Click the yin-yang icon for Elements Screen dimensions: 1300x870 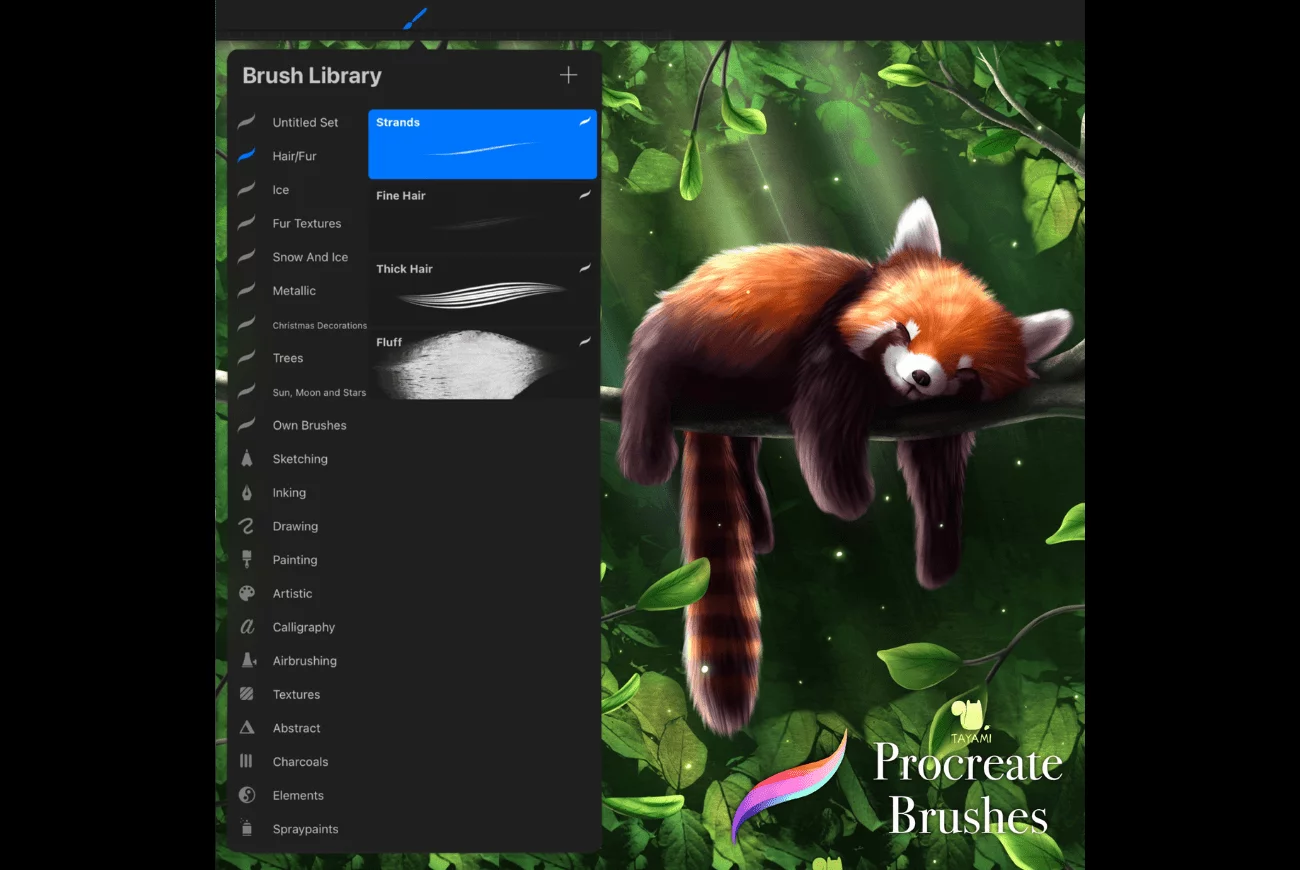click(246, 795)
